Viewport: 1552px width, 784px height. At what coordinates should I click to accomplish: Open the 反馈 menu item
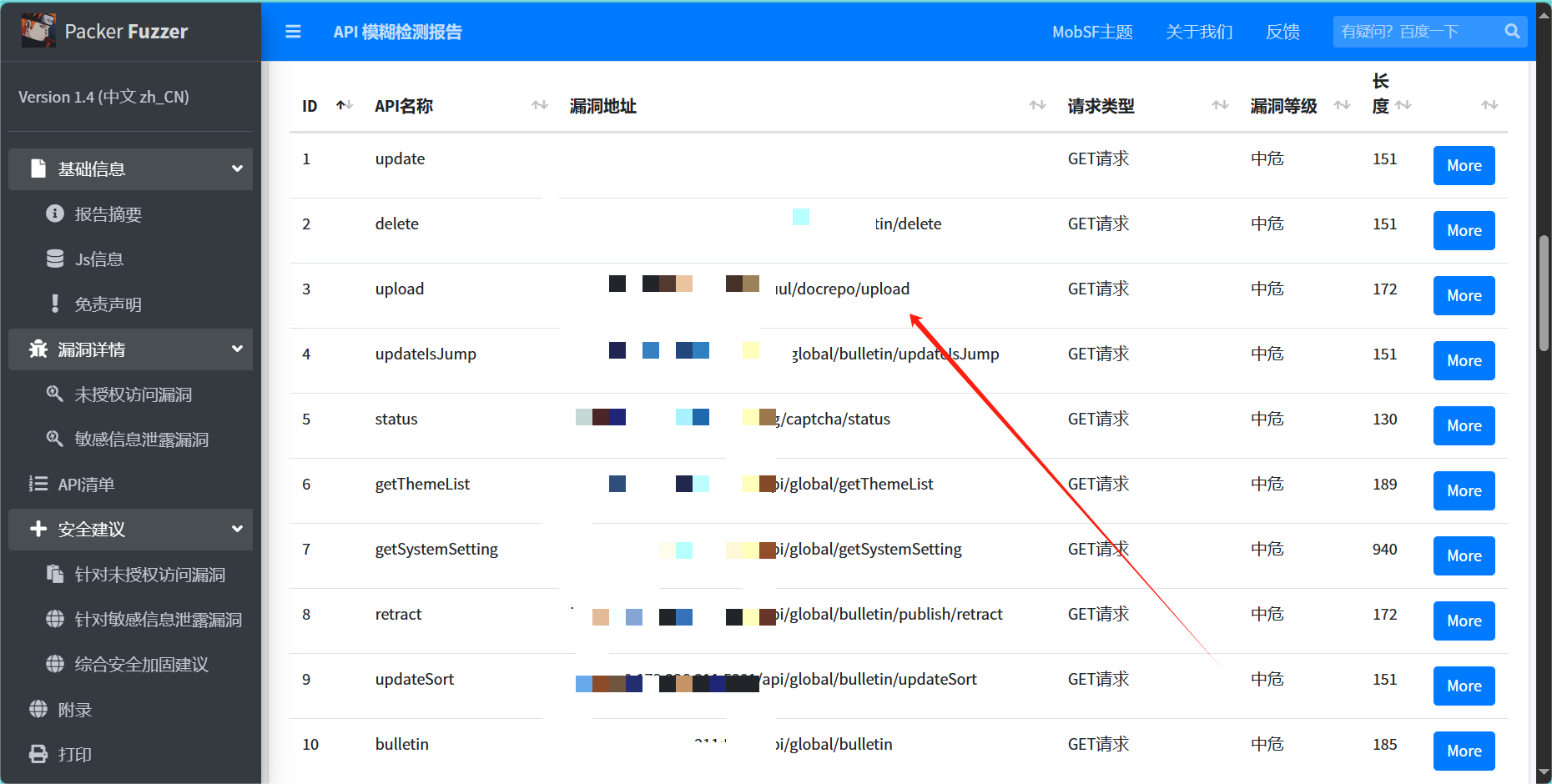point(1282,32)
